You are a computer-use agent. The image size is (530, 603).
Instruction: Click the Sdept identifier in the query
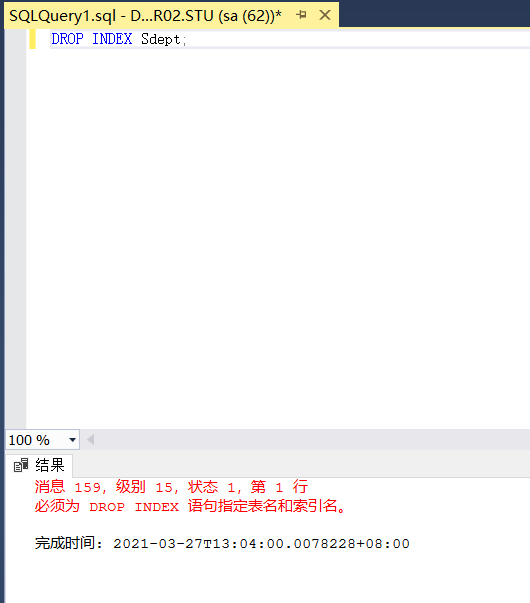[x=160, y=39]
